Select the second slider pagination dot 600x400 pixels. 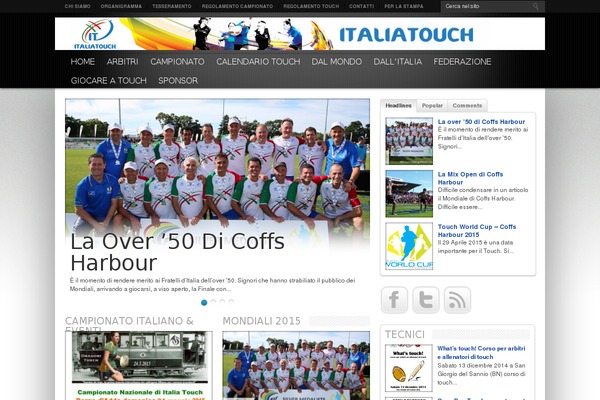point(213,302)
